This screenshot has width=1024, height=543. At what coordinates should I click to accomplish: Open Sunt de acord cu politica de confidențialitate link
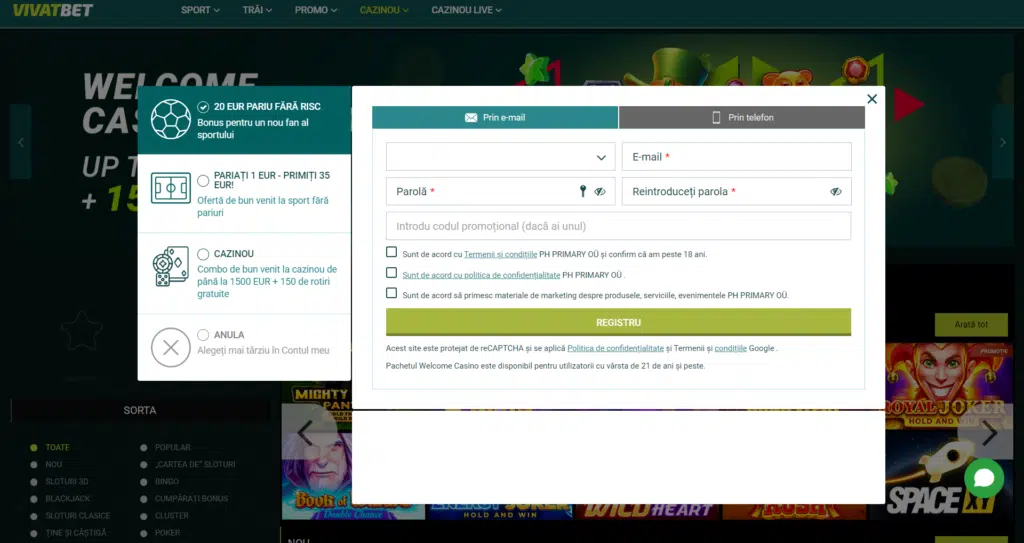pyautogui.click(x=481, y=275)
